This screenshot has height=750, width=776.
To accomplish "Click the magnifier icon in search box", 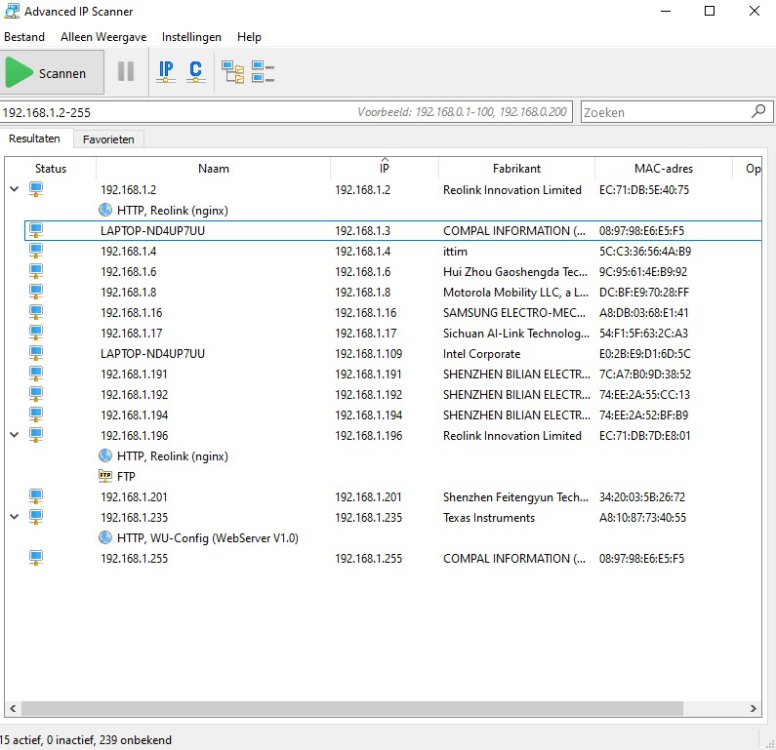I will click(759, 111).
